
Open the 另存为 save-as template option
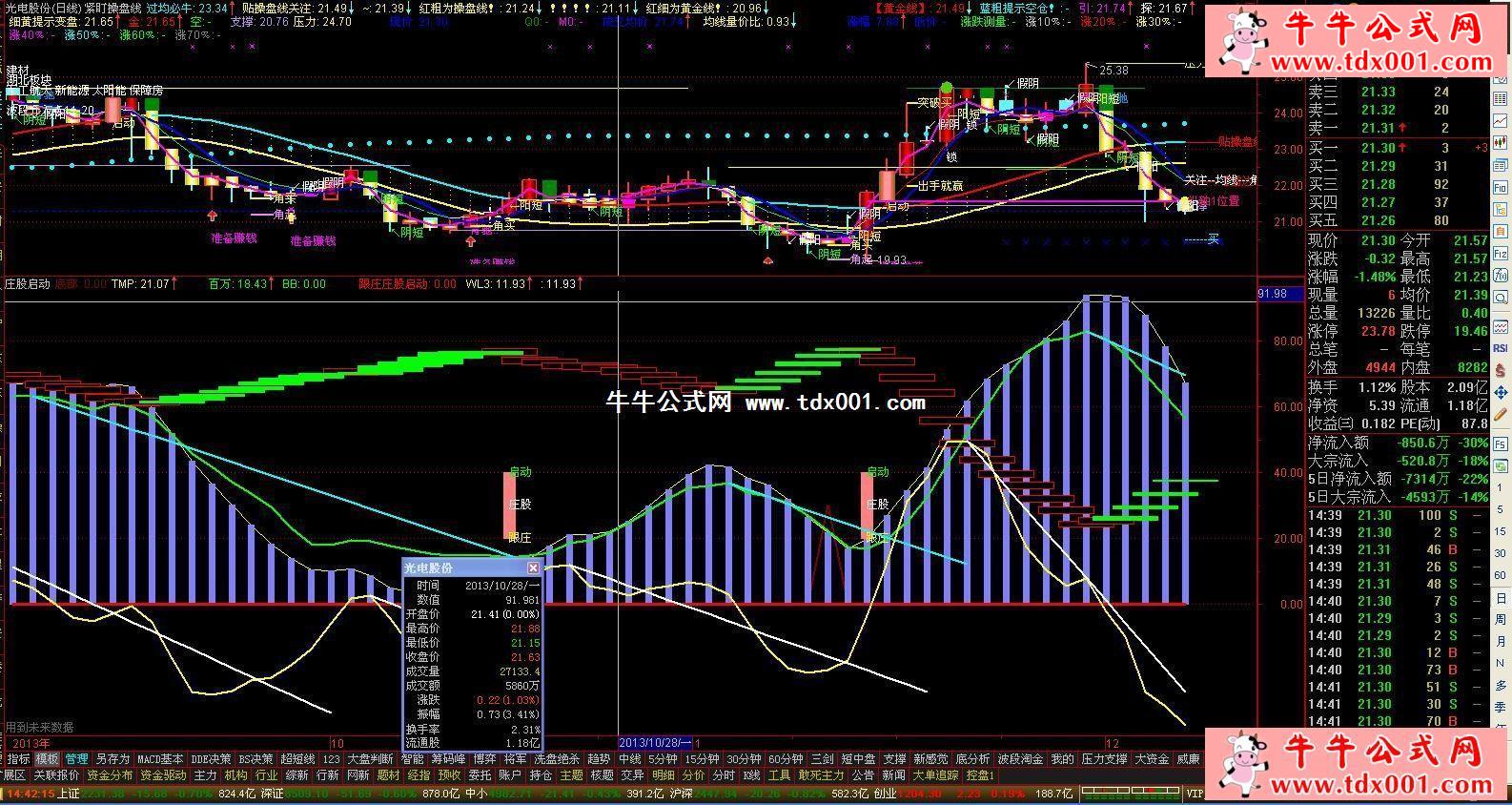point(112,759)
